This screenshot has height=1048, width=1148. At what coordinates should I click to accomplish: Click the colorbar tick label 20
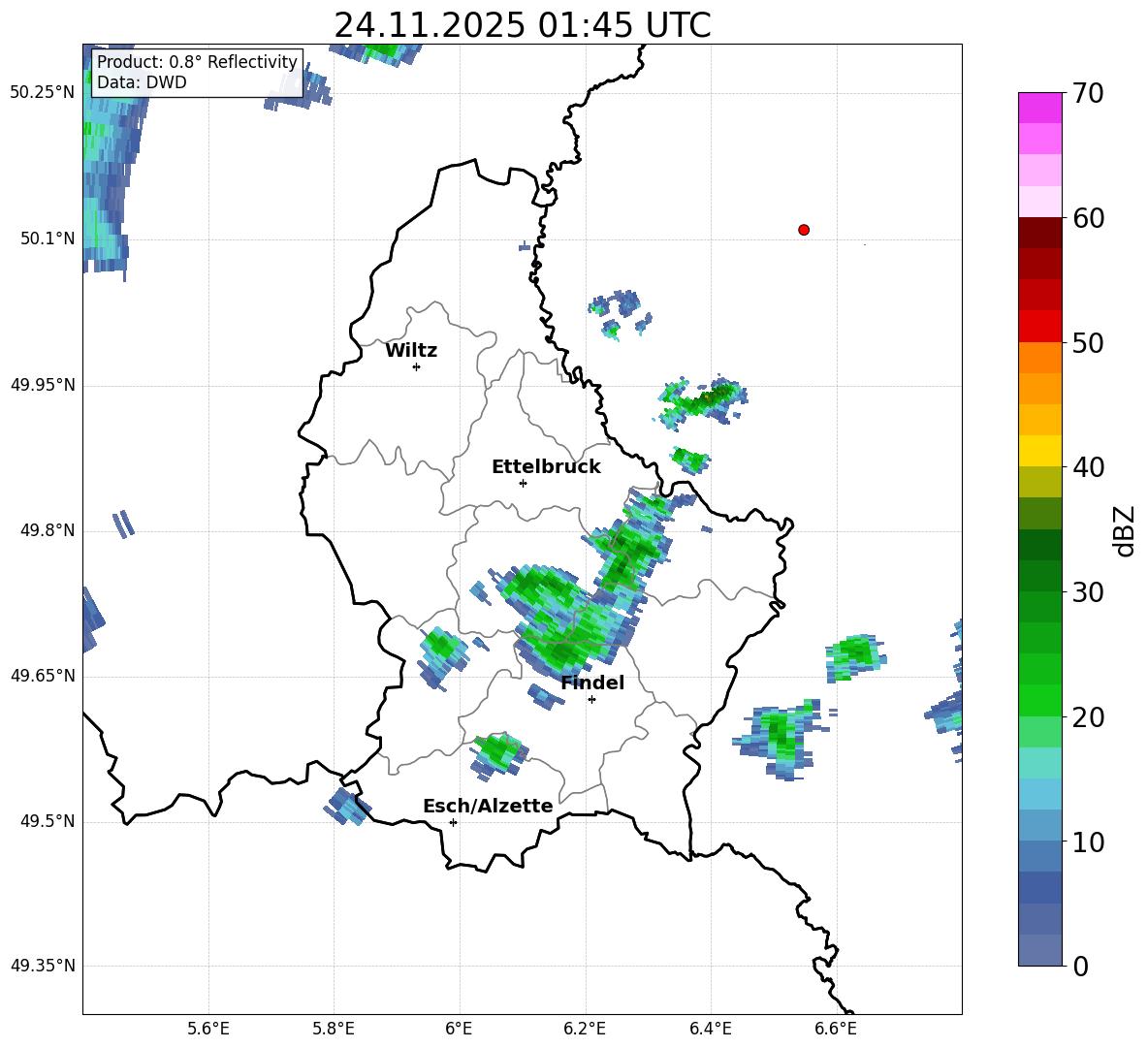[x=1088, y=717]
